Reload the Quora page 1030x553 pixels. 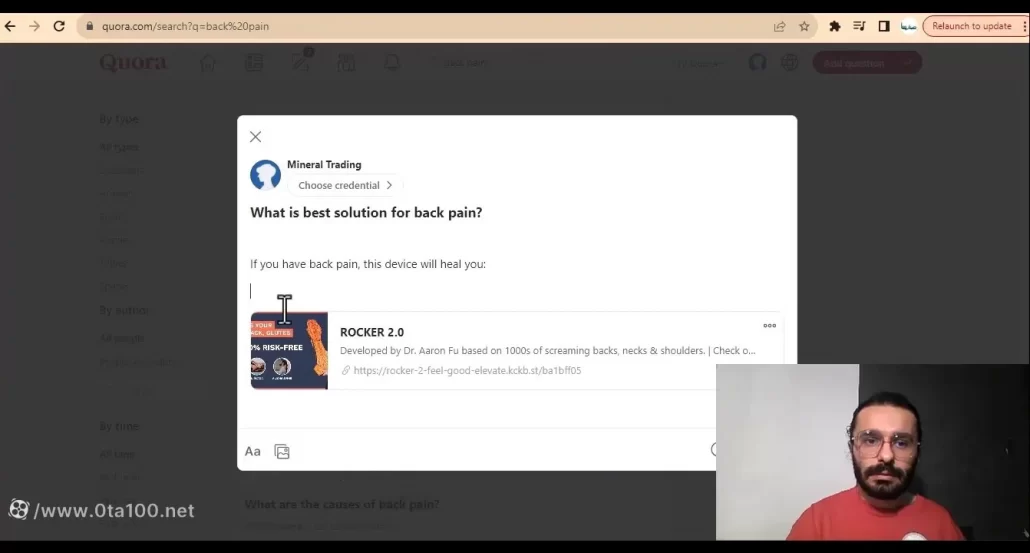click(x=59, y=27)
